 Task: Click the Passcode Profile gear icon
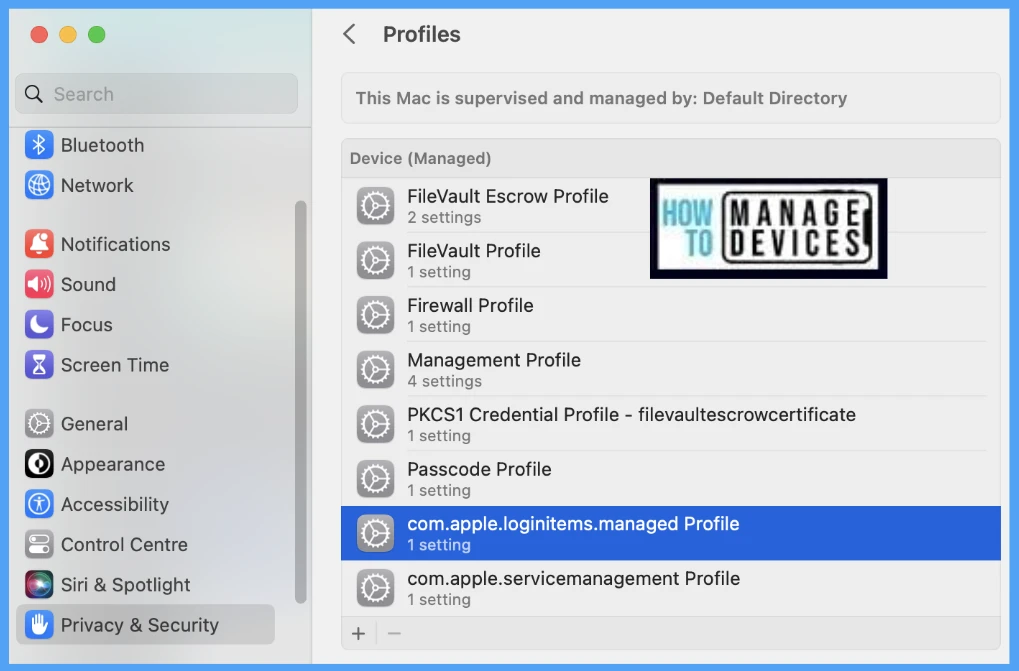pyautogui.click(x=376, y=479)
